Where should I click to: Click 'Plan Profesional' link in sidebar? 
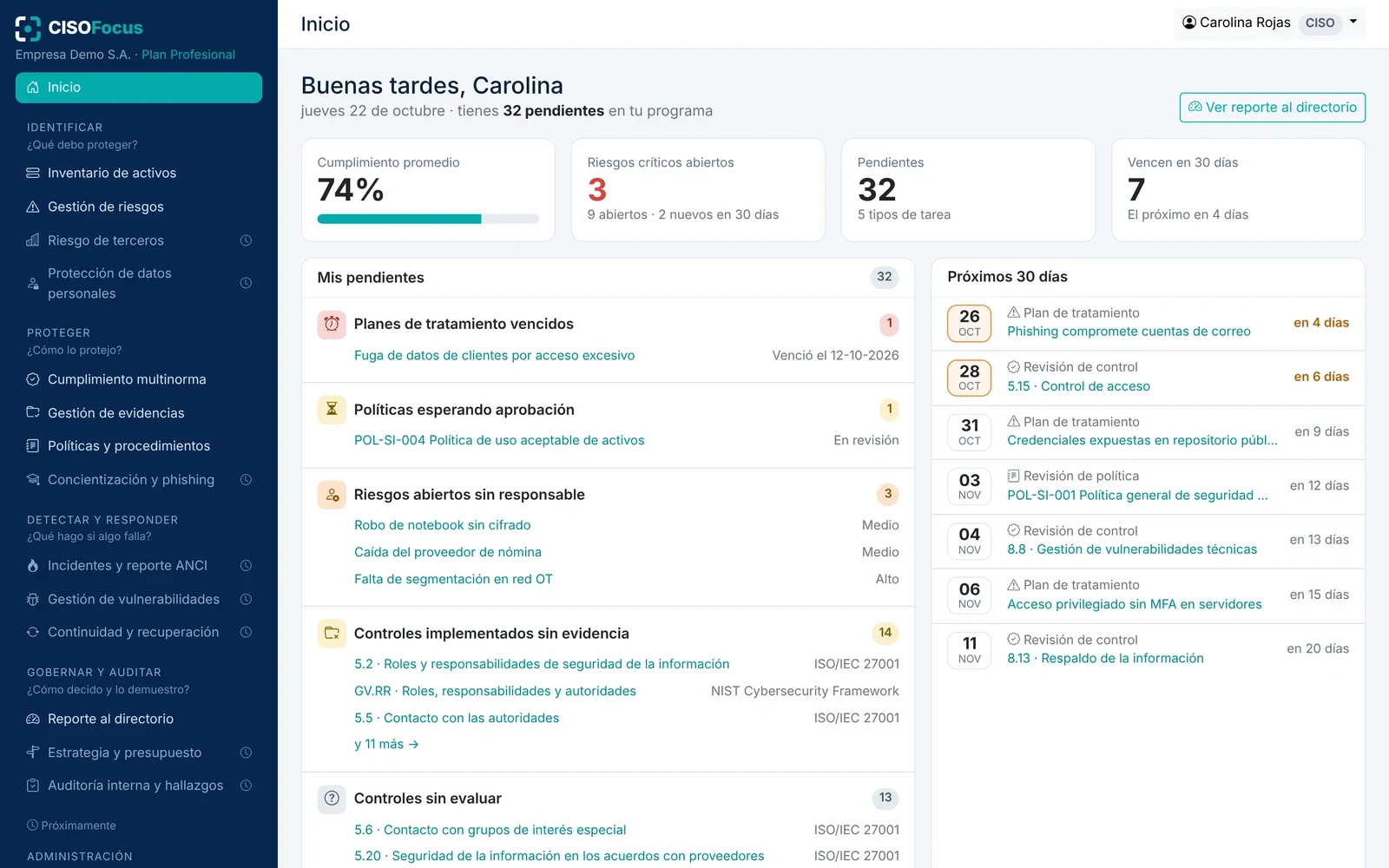pos(188,55)
